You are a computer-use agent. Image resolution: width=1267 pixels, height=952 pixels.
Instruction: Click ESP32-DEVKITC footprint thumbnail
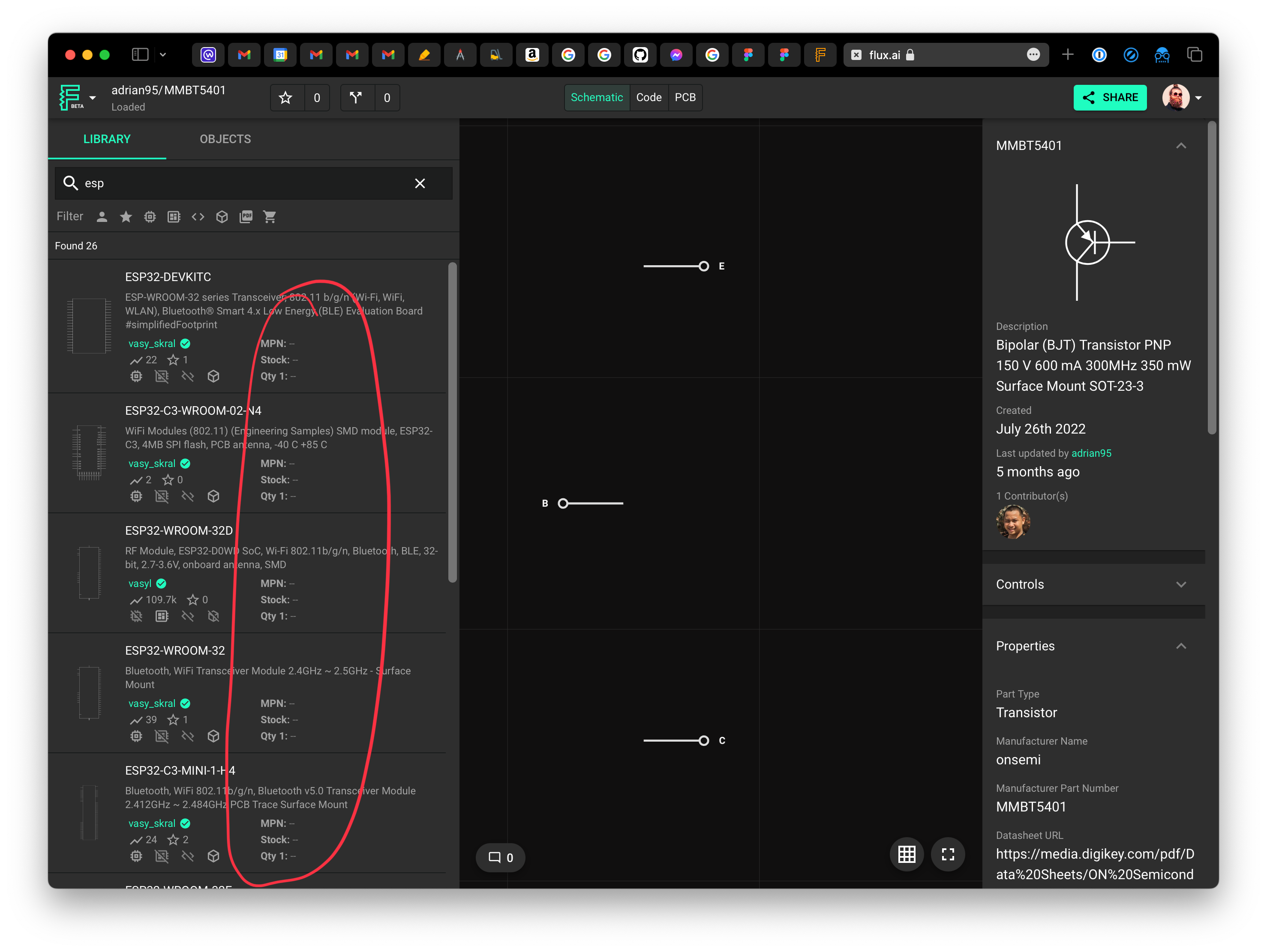(89, 326)
